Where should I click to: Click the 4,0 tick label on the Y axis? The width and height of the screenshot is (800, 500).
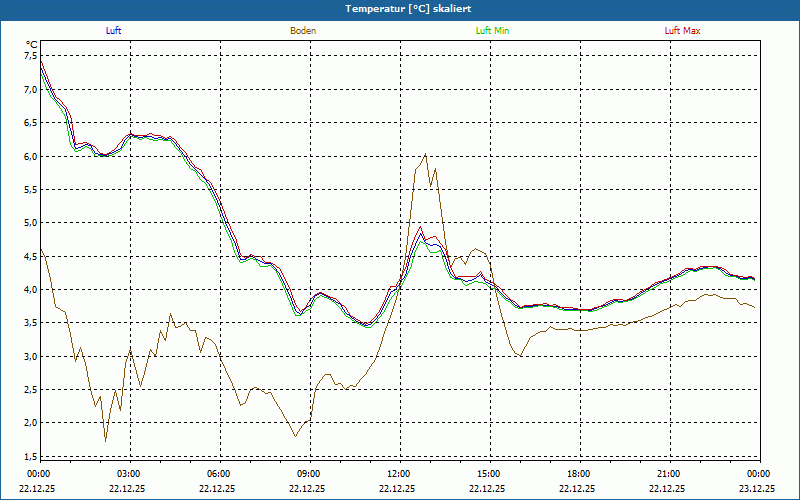[30, 290]
